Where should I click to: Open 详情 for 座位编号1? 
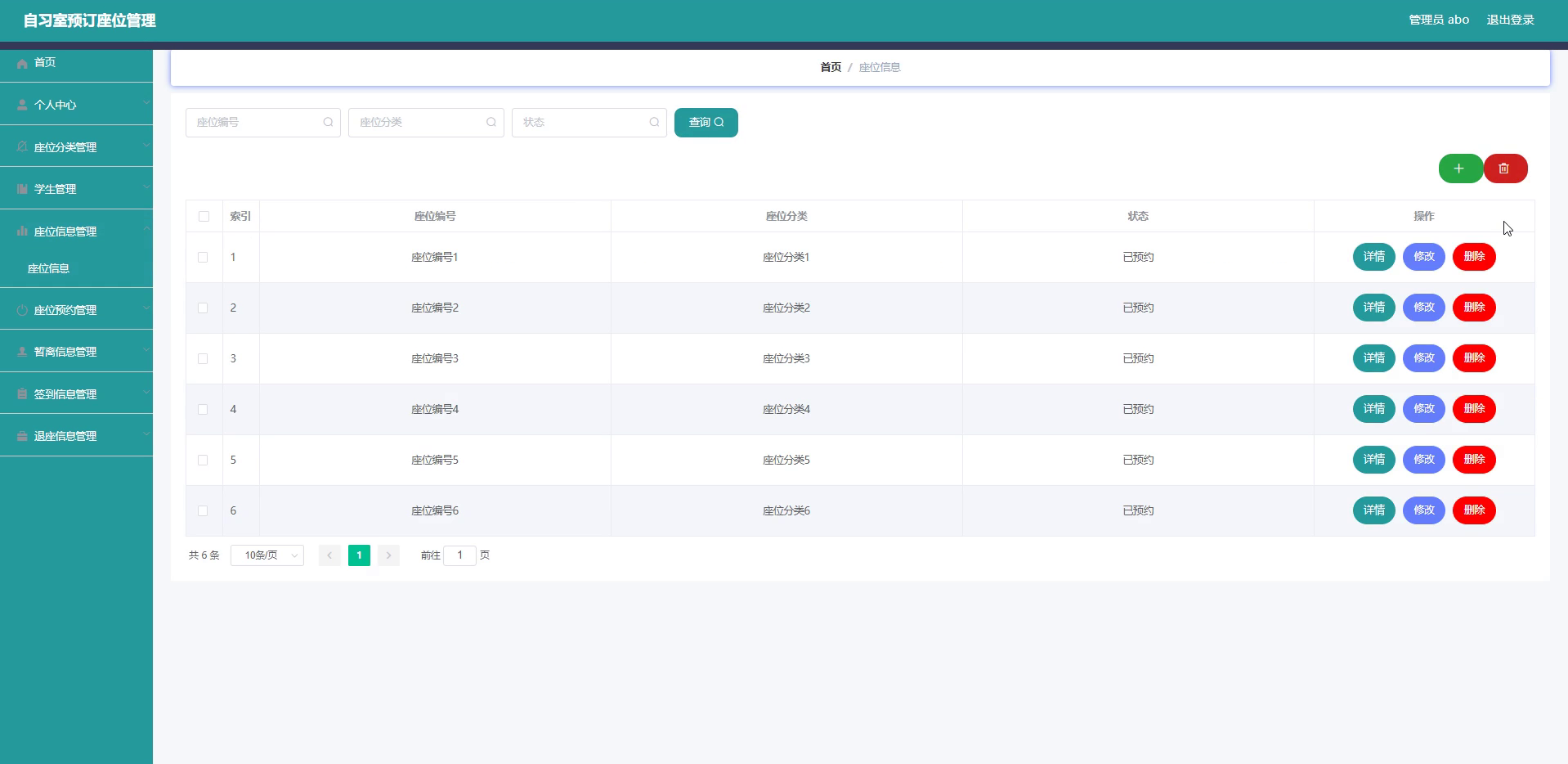(1374, 257)
